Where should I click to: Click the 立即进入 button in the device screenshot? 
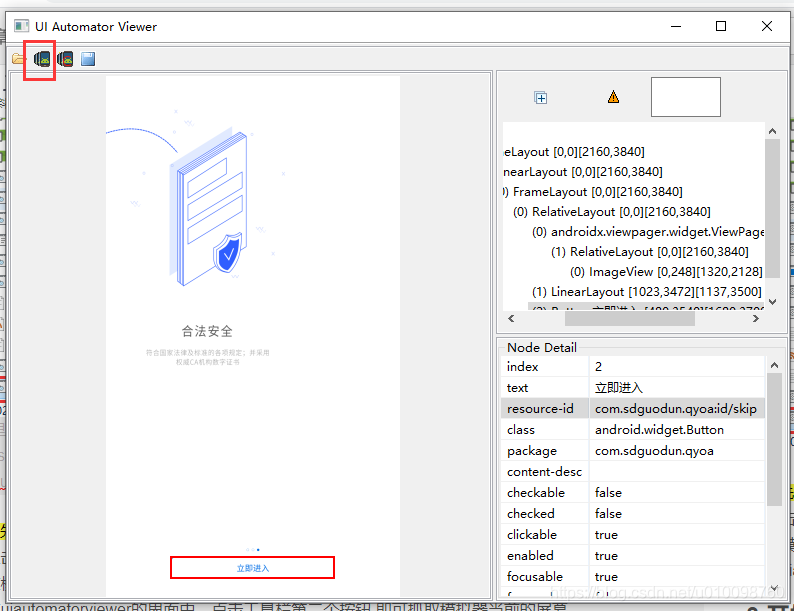[253, 568]
